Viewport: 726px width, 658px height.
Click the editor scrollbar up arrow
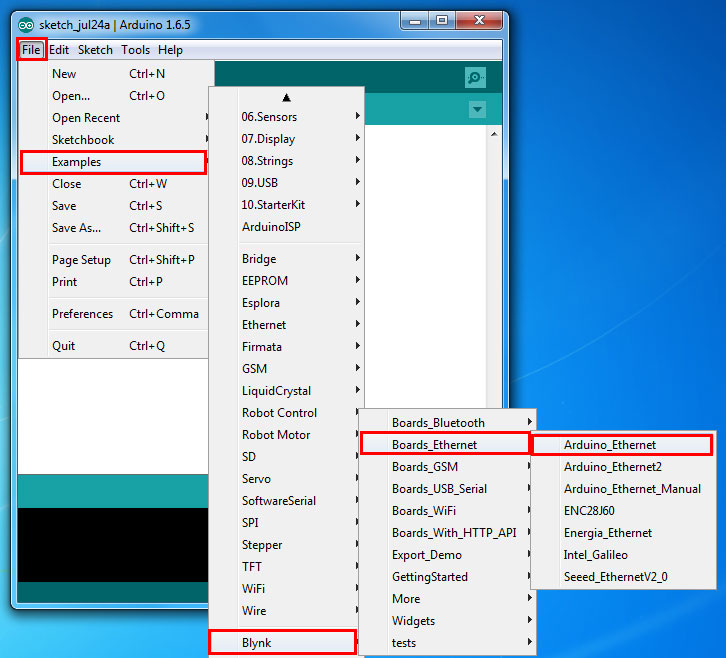coord(494,134)
